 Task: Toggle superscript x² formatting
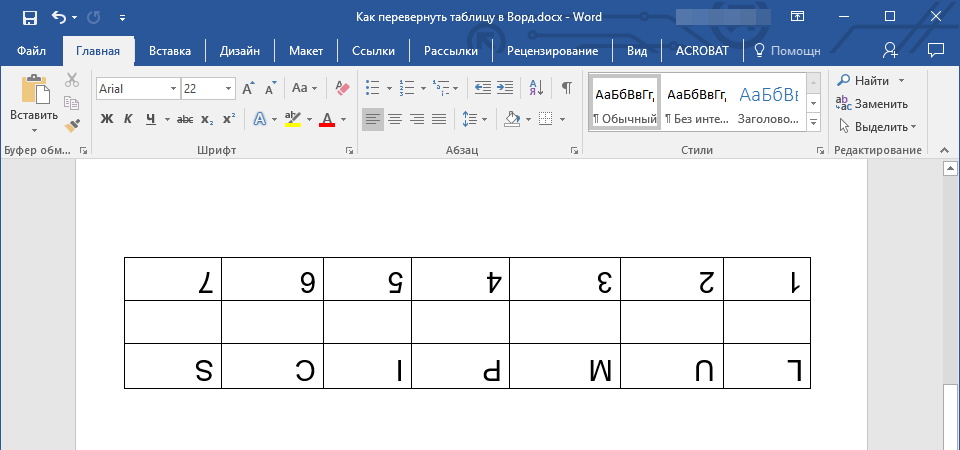pyautogui.click(x=228, y=119)
